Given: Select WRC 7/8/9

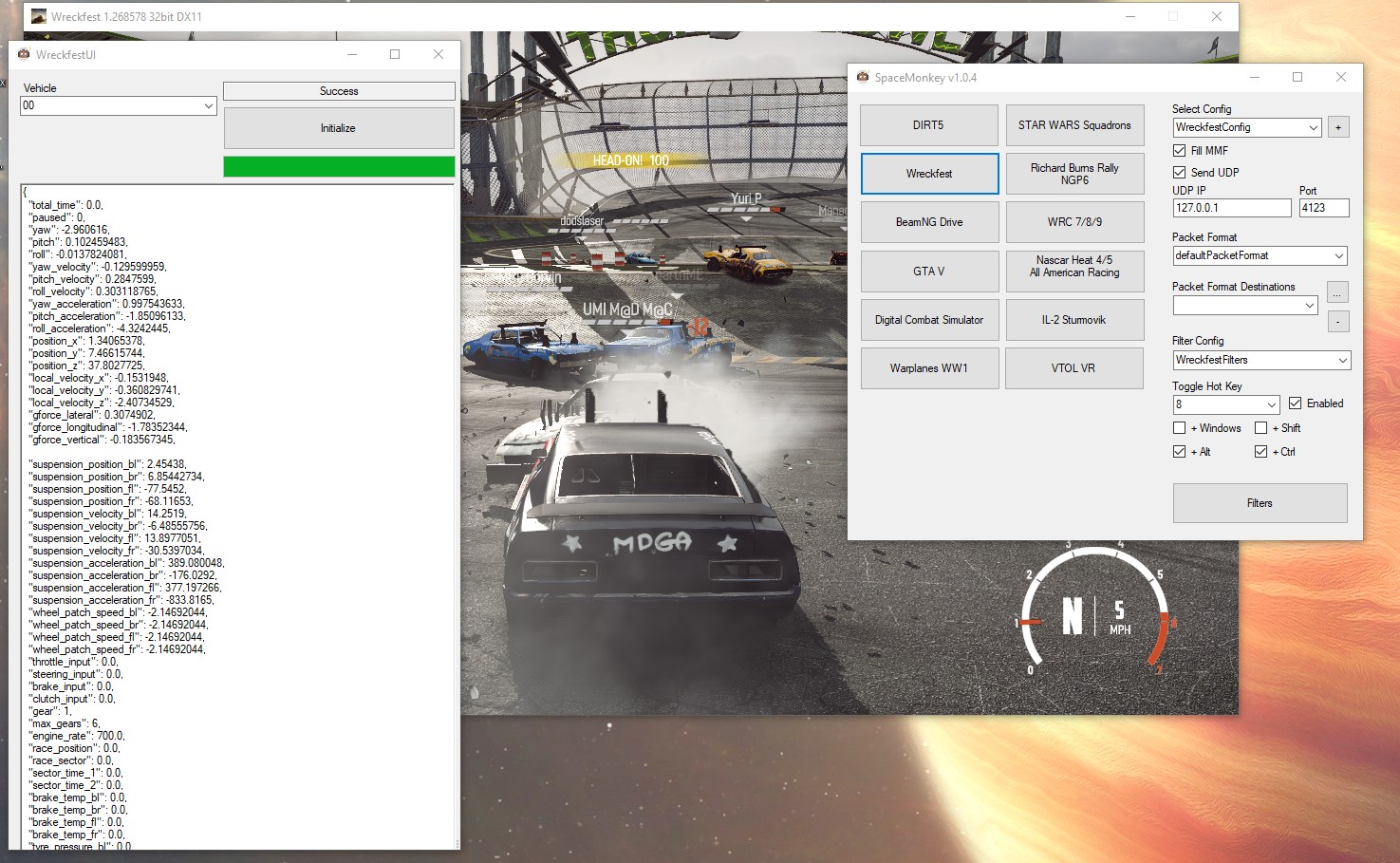Looking at the screenshot, I should click(x=1074, y=222).
